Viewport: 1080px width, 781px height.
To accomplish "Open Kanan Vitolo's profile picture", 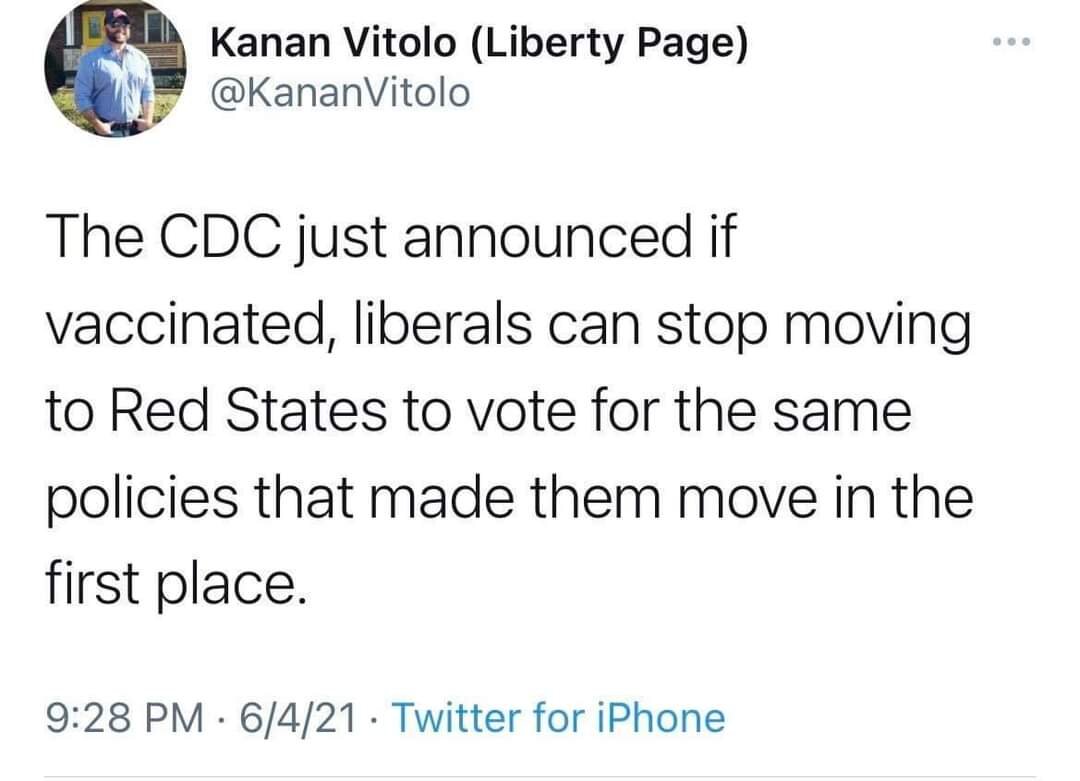I will pyautogui.click(x=116, y=72).
